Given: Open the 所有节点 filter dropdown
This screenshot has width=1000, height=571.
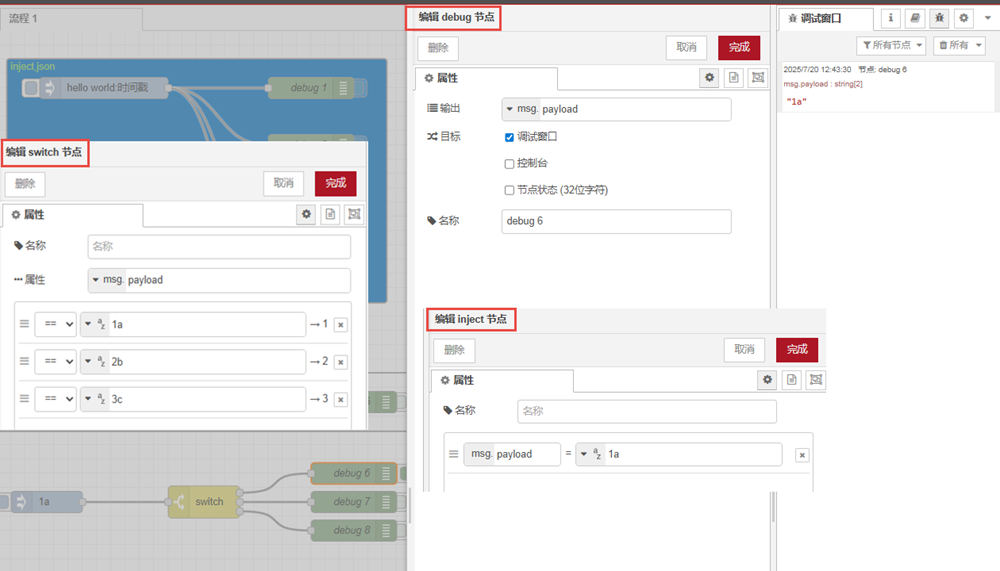Looking at the screenshot, I should pyautogui.click(x=891, y=45).
